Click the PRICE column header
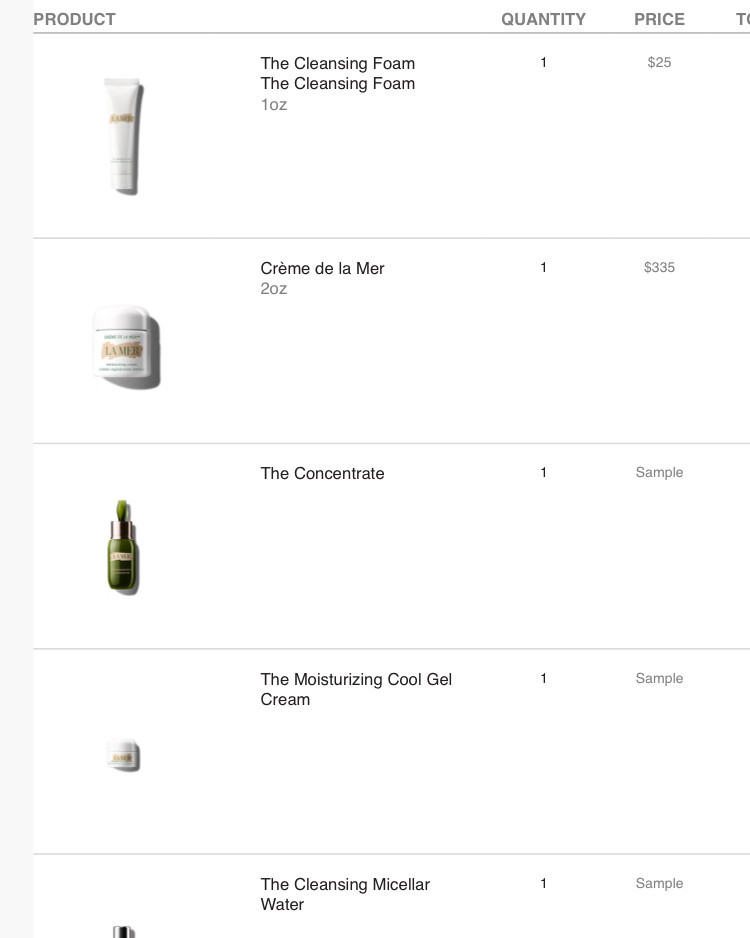This screenshot has width=750, height=938. (659, 19)
